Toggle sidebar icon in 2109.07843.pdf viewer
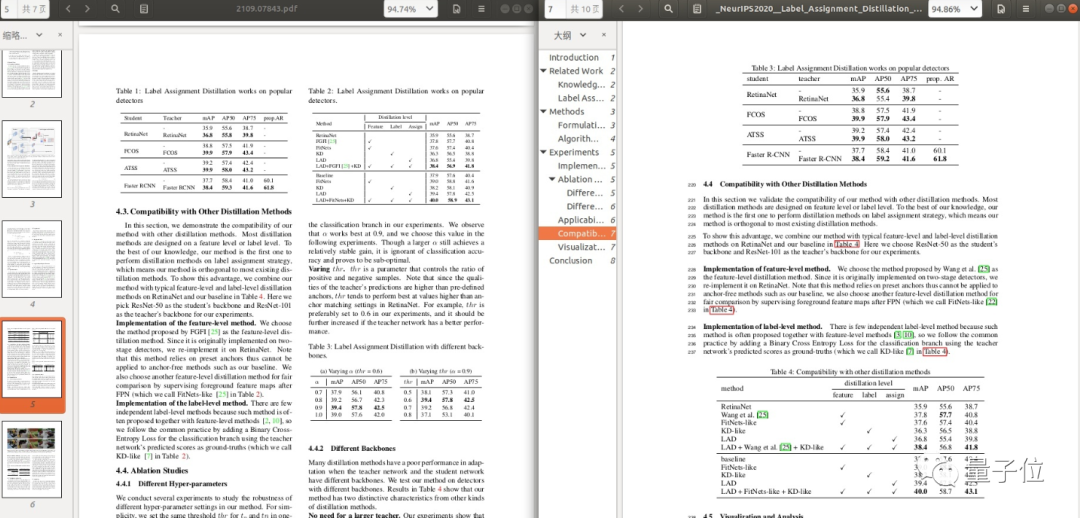The height and width of the screenshot is (518, 1080). pyautogui.click(x=145, y=10)
